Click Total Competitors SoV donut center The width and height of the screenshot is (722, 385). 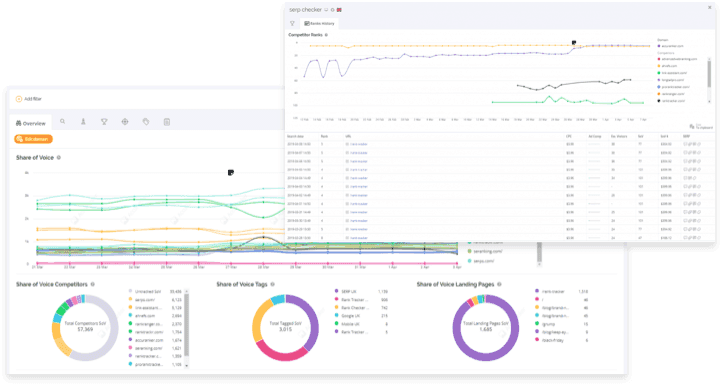[85, 327]
